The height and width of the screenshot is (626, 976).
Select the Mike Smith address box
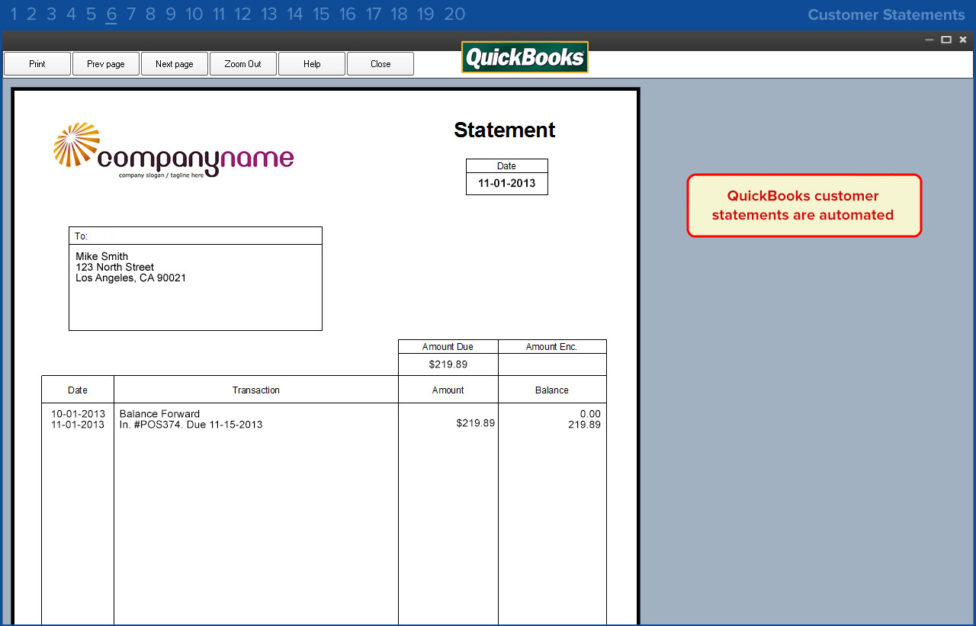pos(195,278)
